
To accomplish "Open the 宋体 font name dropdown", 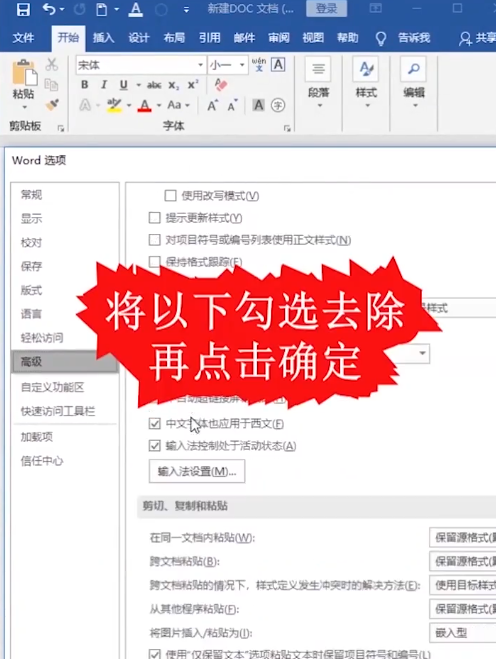I will click(x=201, y=65).
